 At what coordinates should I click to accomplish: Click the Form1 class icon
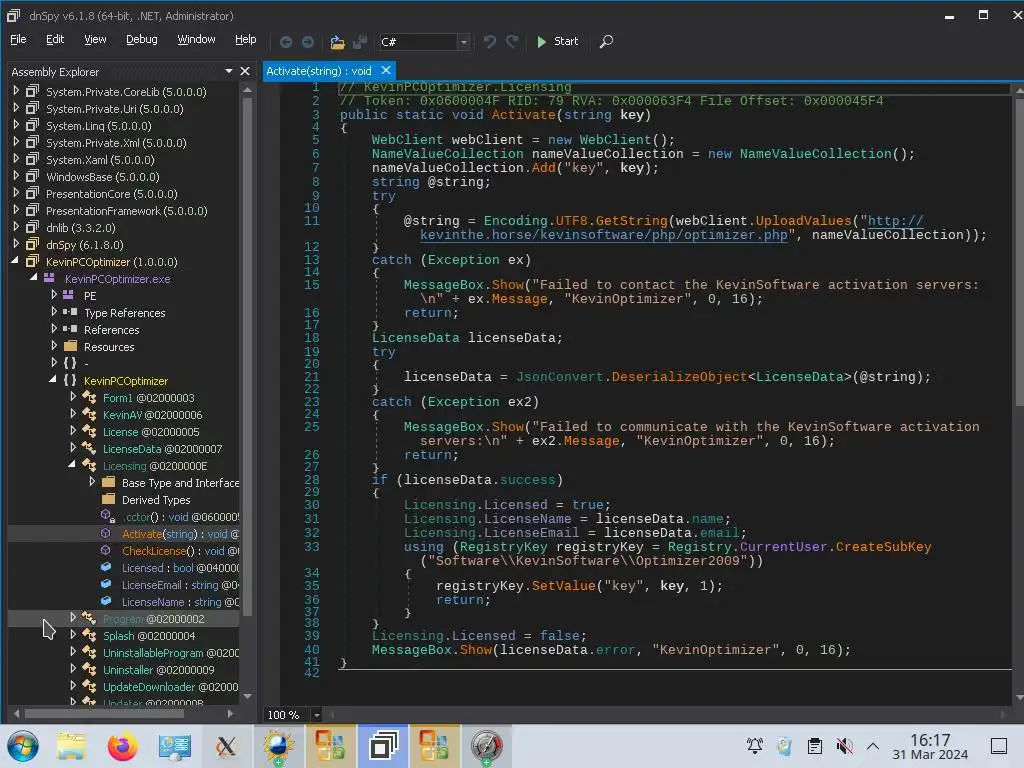click(x=89, y=397)
